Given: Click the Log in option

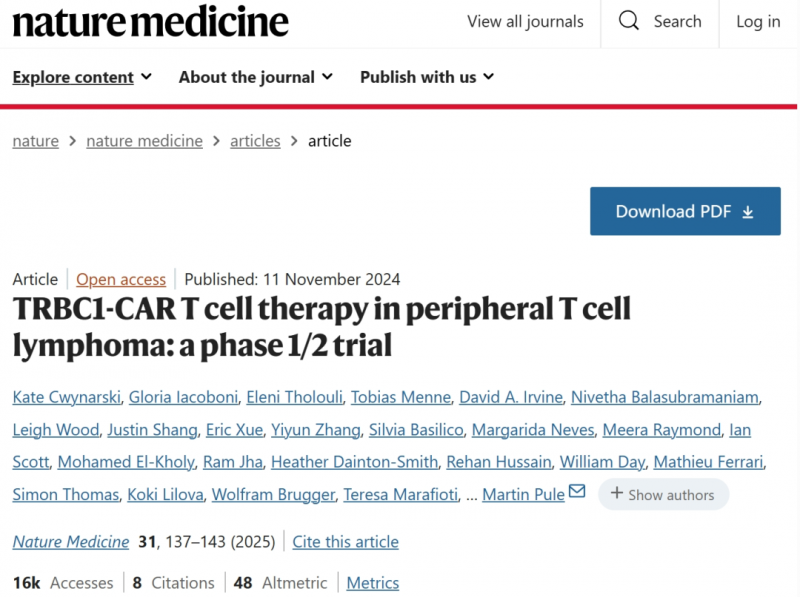Looking at the screenshot, I should pyautogui.click(x=758, y=21).
